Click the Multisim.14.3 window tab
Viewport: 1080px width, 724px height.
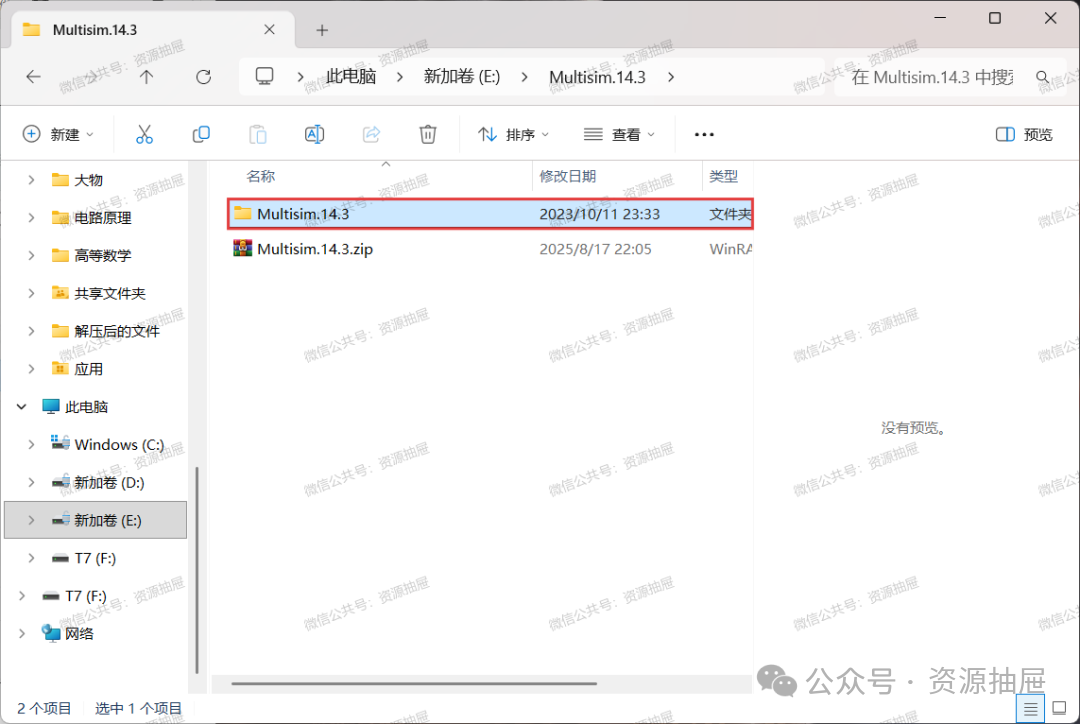[153, 30]
